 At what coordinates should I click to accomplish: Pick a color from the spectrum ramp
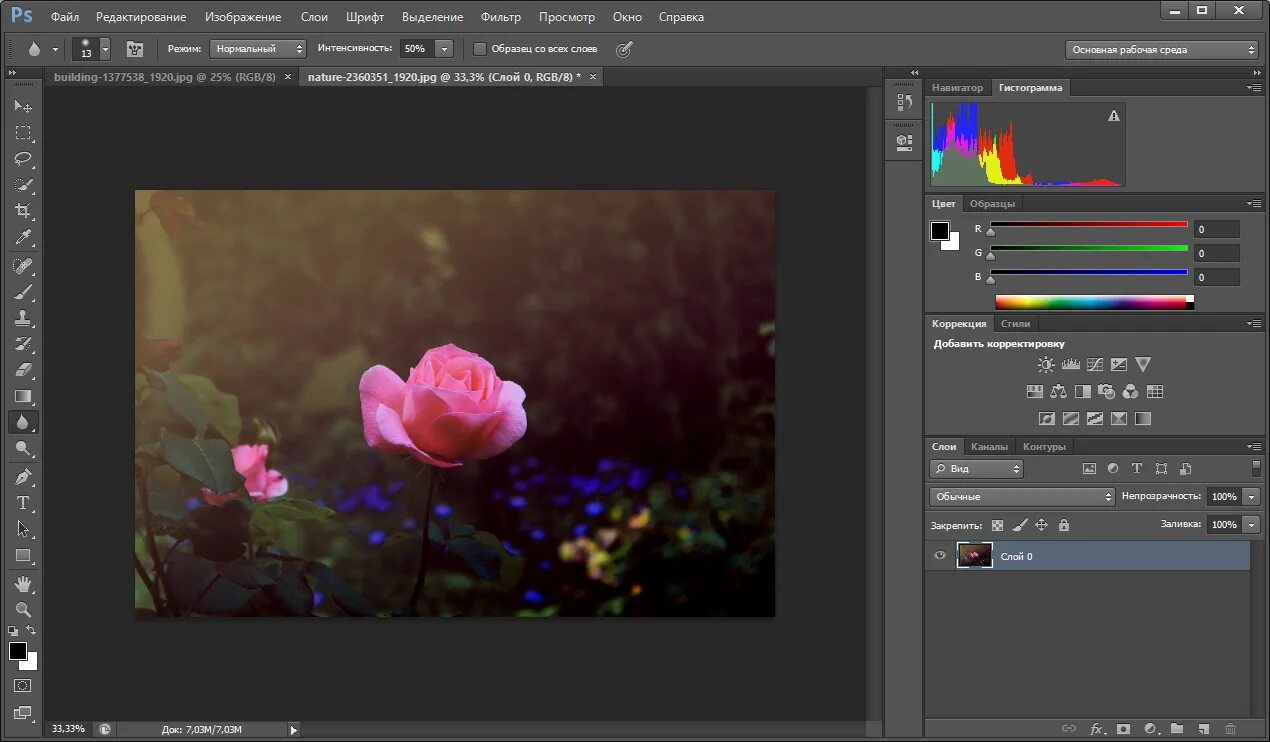coord(1094,301)
